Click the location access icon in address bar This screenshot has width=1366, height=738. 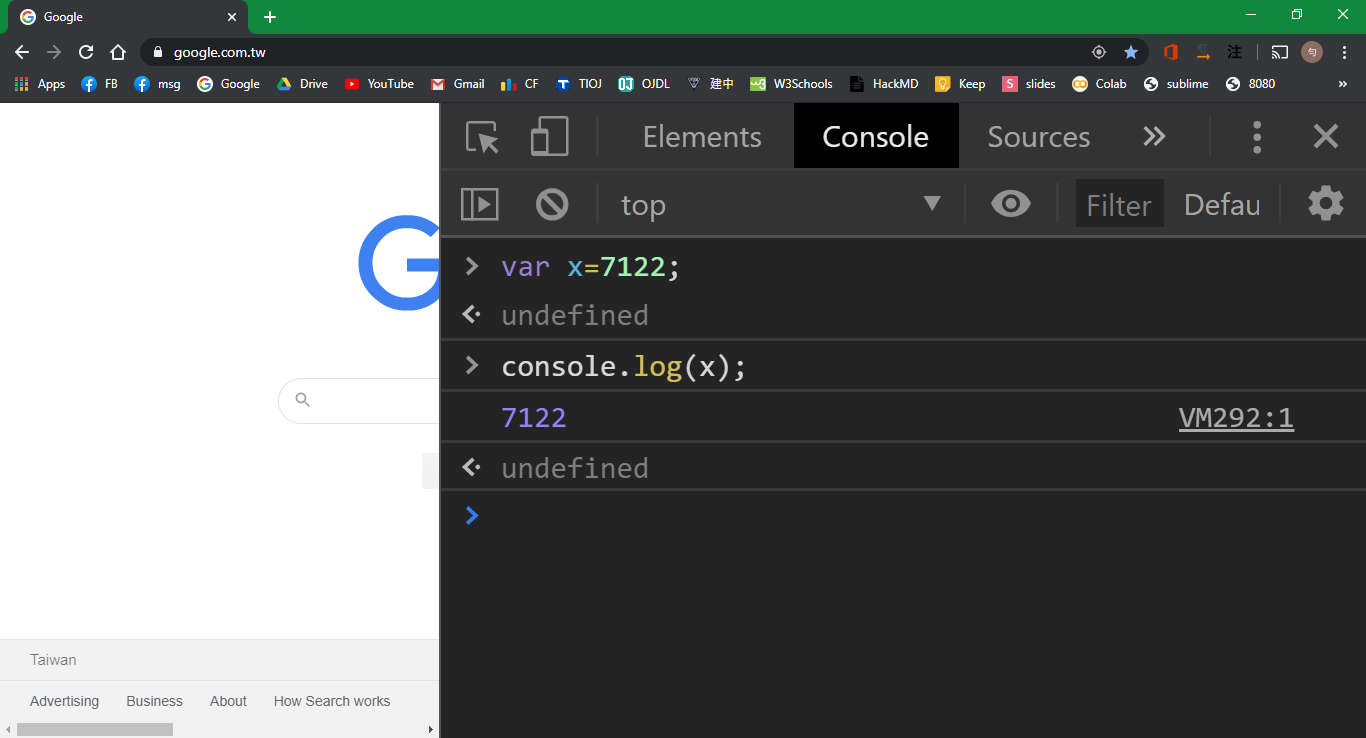pos(1099,52)
